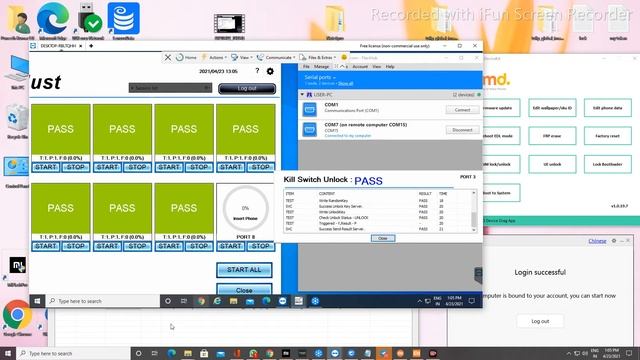
Task: Click the START ALL button
Action: point(244,270)
